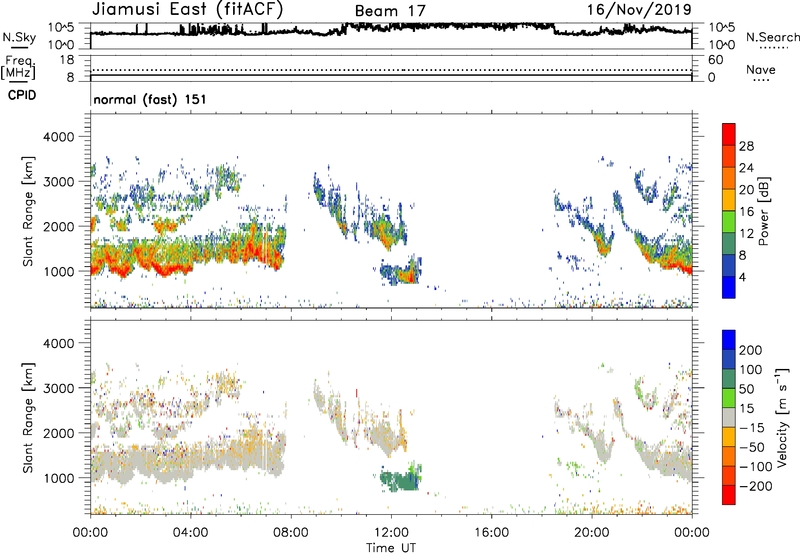Click the "4000" tick in the power panel
The height and width of the screenshot is (554, 800).
(59, 137)
